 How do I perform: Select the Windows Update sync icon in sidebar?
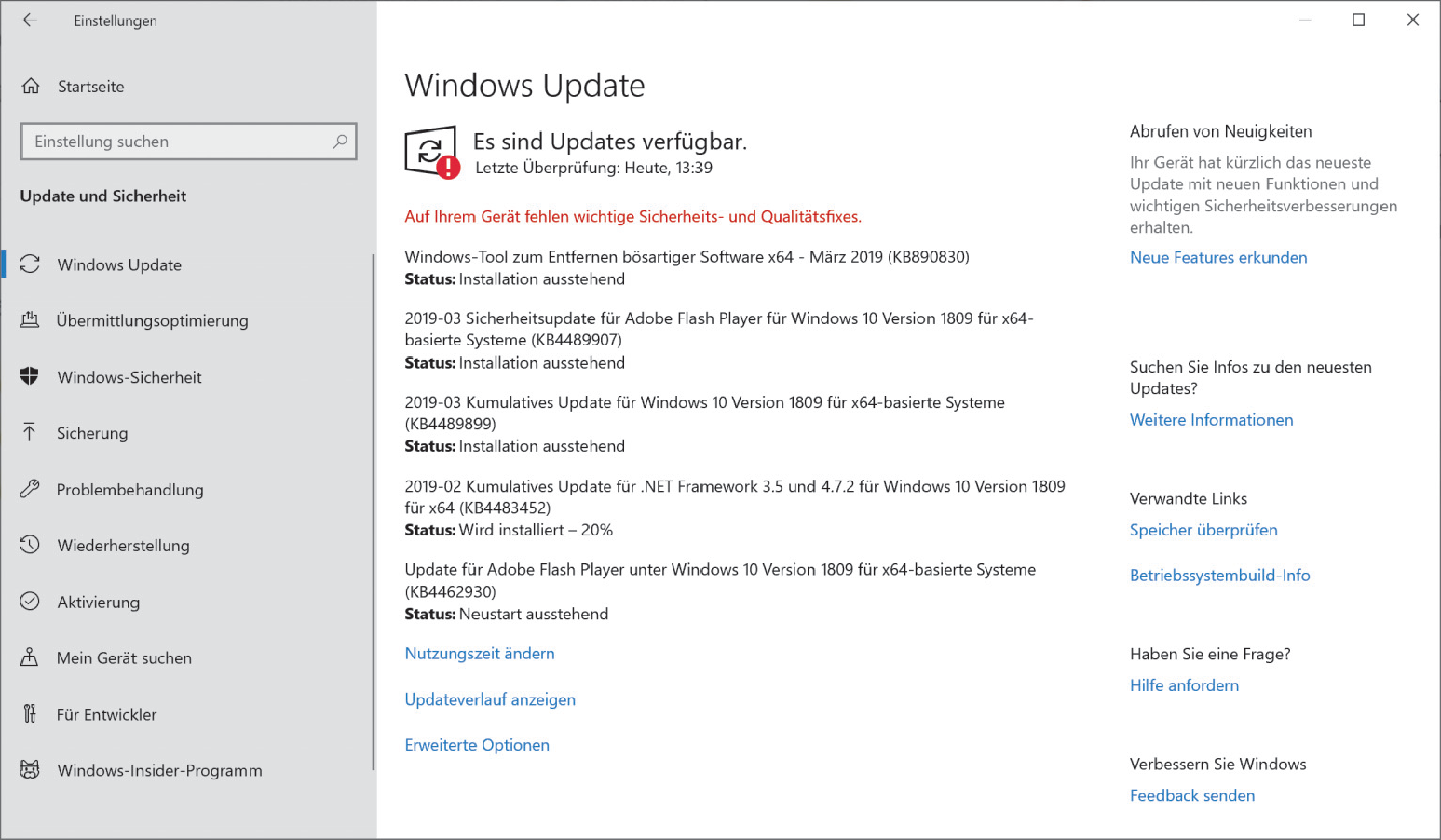pos(30,264)
